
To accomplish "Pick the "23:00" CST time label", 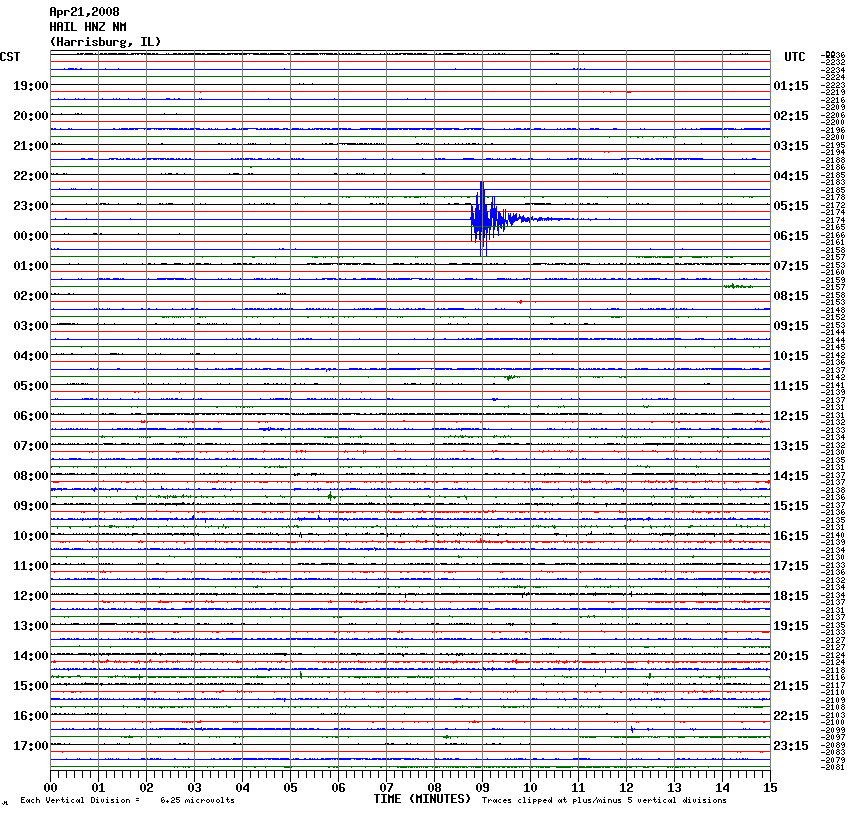I will click(x=31, y=205).
